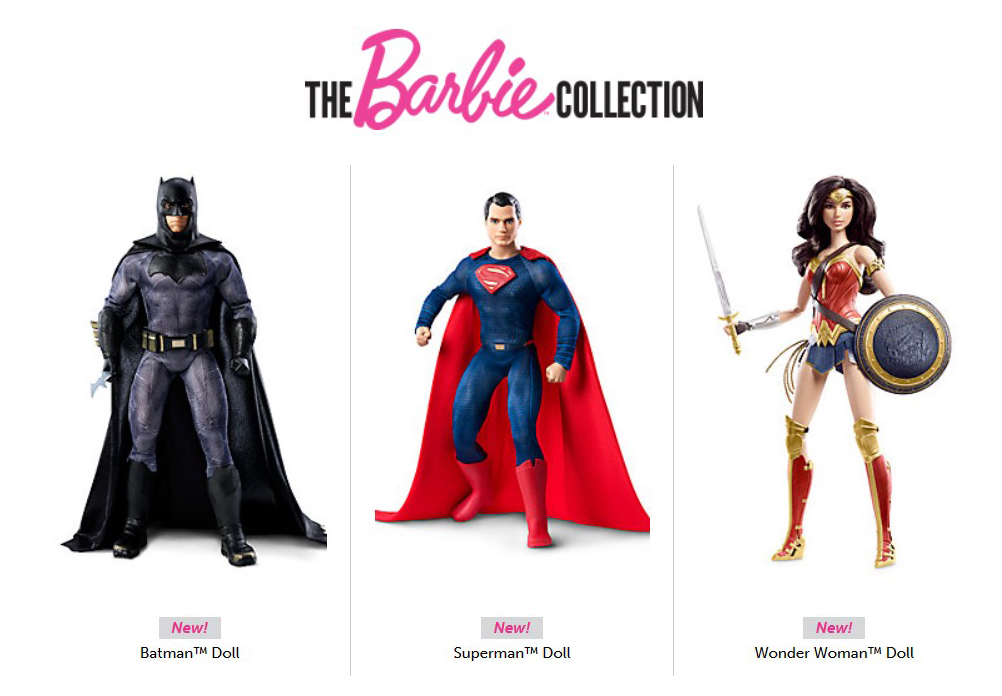Image resolution: width=1002 pixels, height=696 pixels.
Task: Follow the Superman™ Doll text link
Action: (x=512, y=653)
